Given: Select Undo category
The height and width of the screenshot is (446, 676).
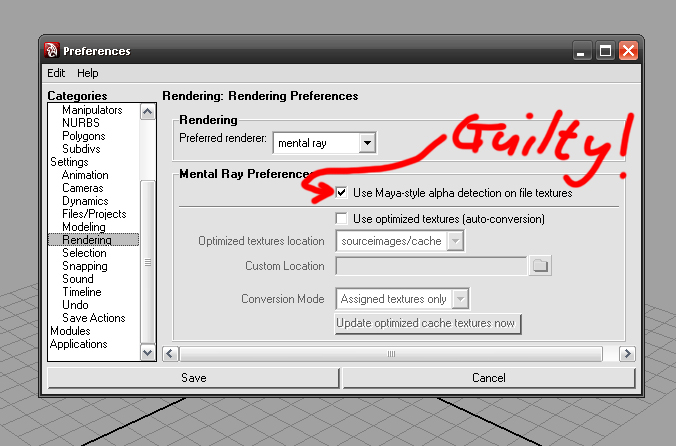Looking at the screenshot, I should pos(75,305).
